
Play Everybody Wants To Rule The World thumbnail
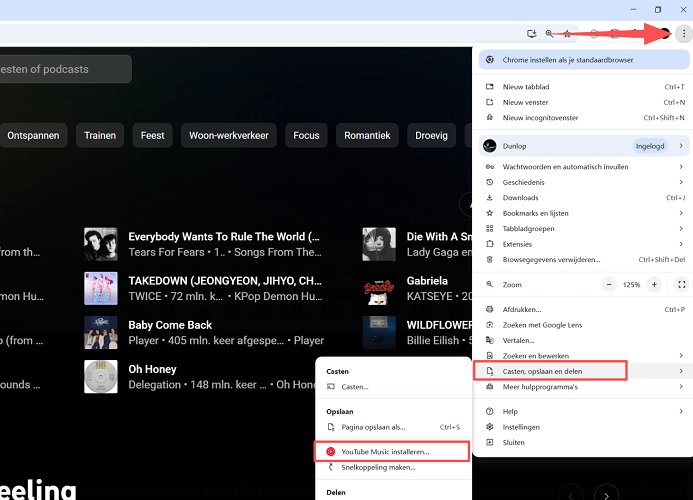[x=101, y=244]
